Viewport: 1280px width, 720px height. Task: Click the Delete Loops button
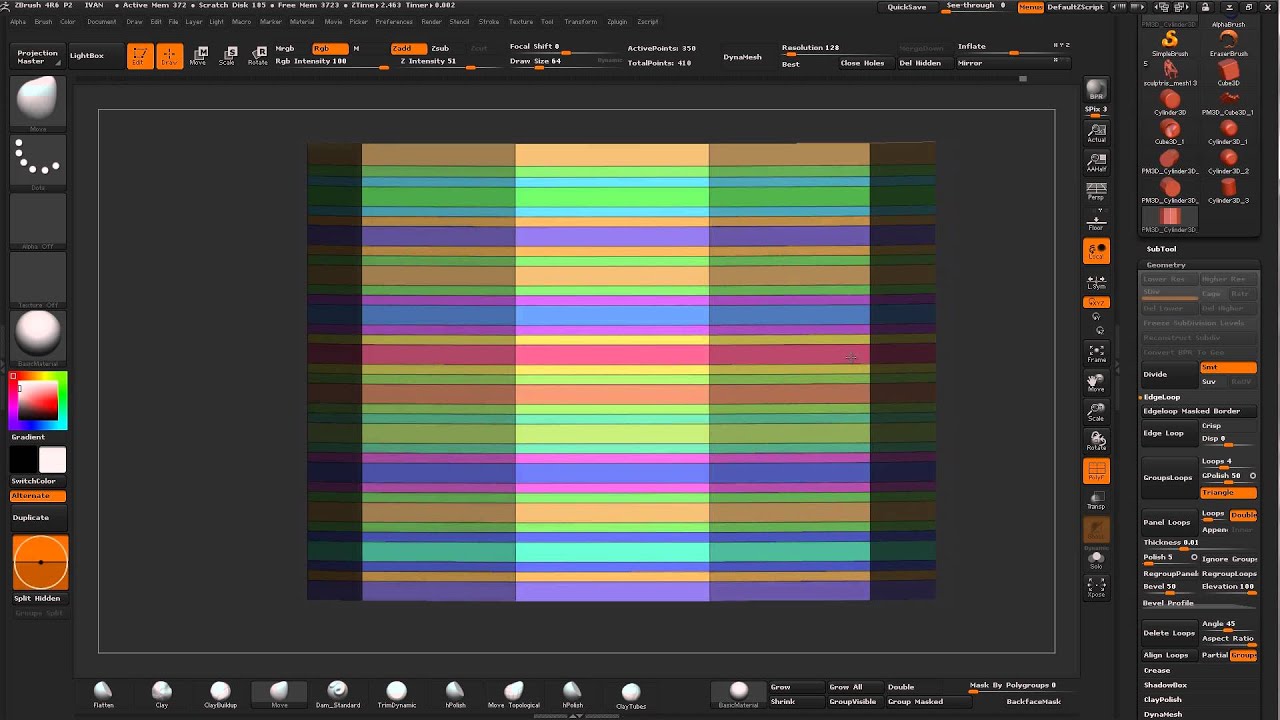coord(1169,633)
